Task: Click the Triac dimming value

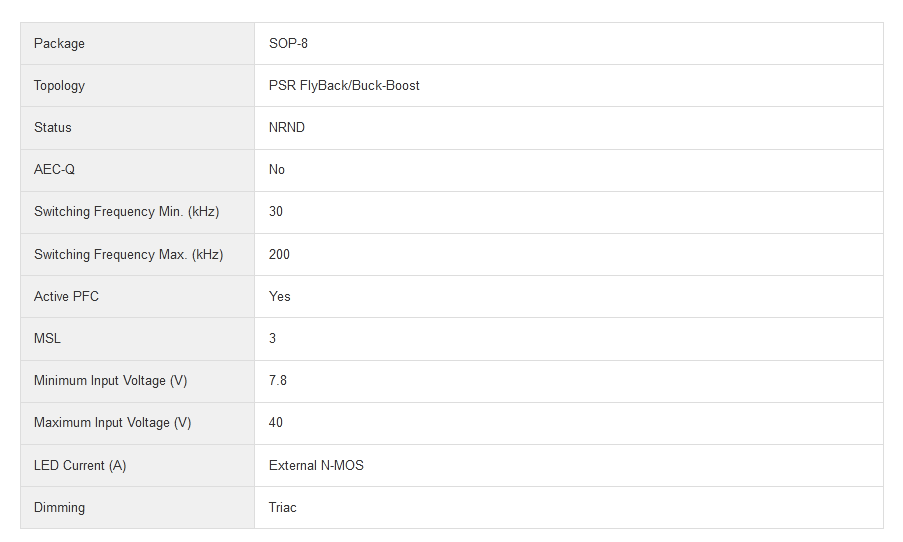Action: [x=283, y=507]
